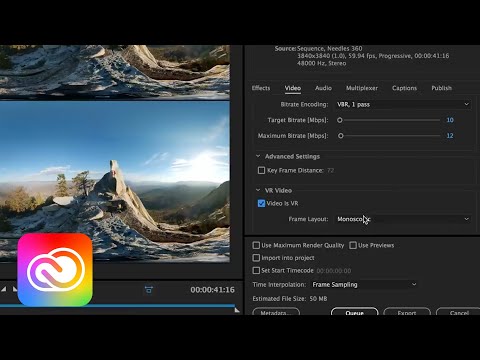Click the Target Bitrate slider handle
Screen dimensions: 480x360
click(340, 120)
